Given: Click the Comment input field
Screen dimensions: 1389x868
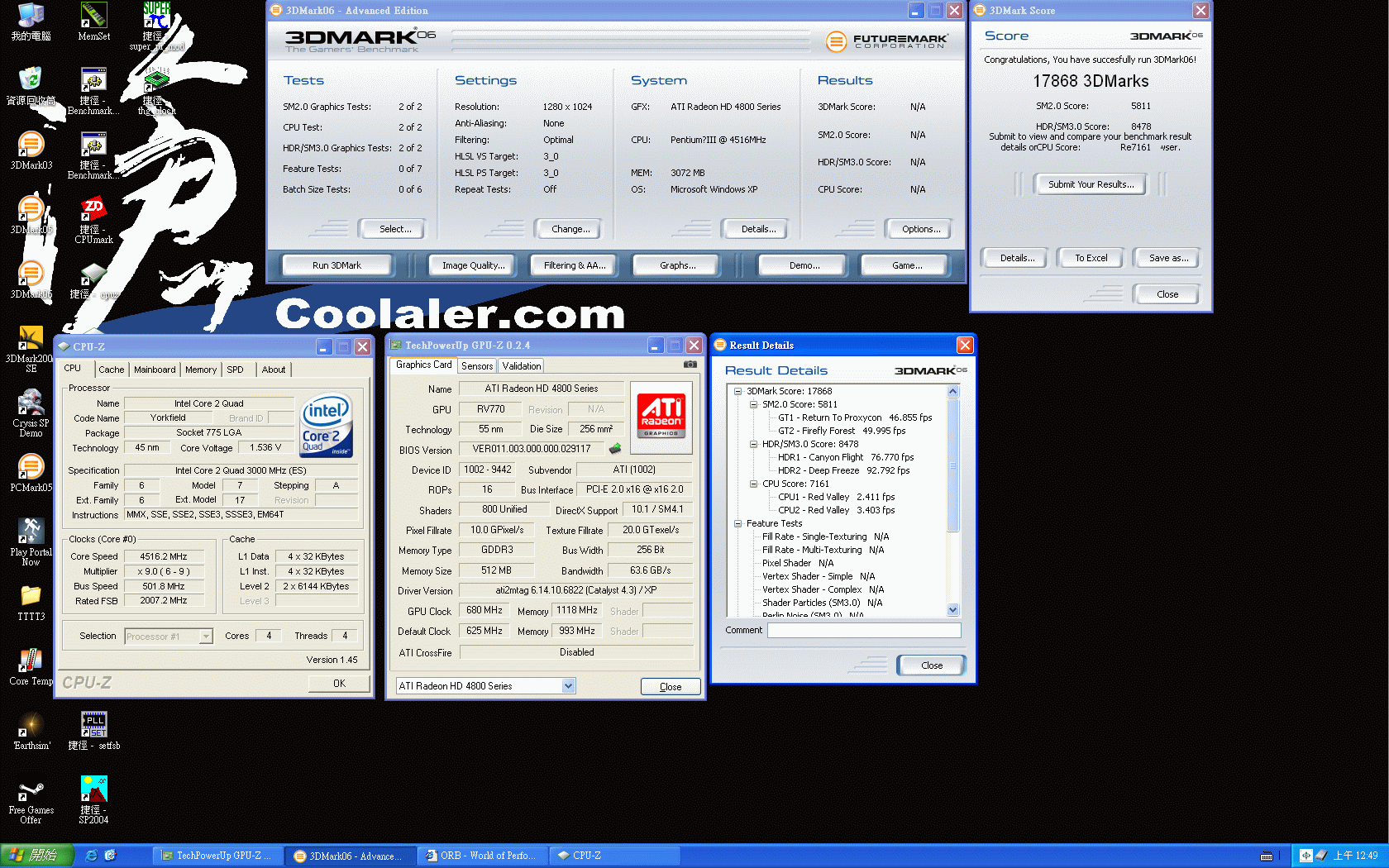Looking at the screenshot, I should [864, 630].
